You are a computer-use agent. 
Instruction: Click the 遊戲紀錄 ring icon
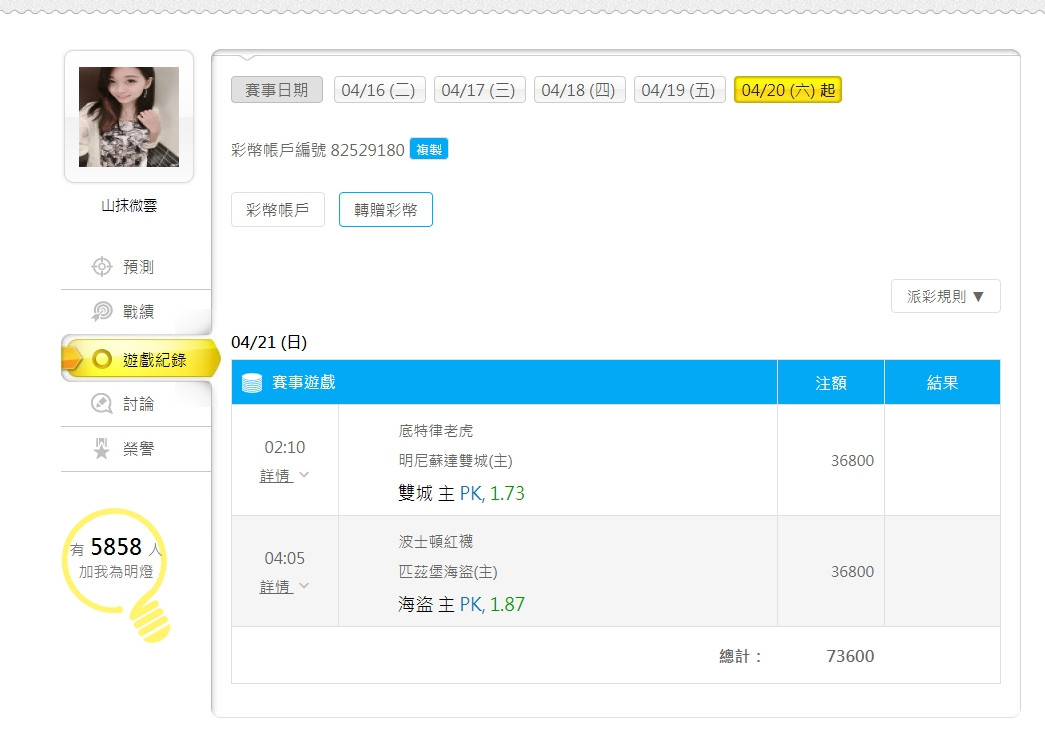coord(102,359)
